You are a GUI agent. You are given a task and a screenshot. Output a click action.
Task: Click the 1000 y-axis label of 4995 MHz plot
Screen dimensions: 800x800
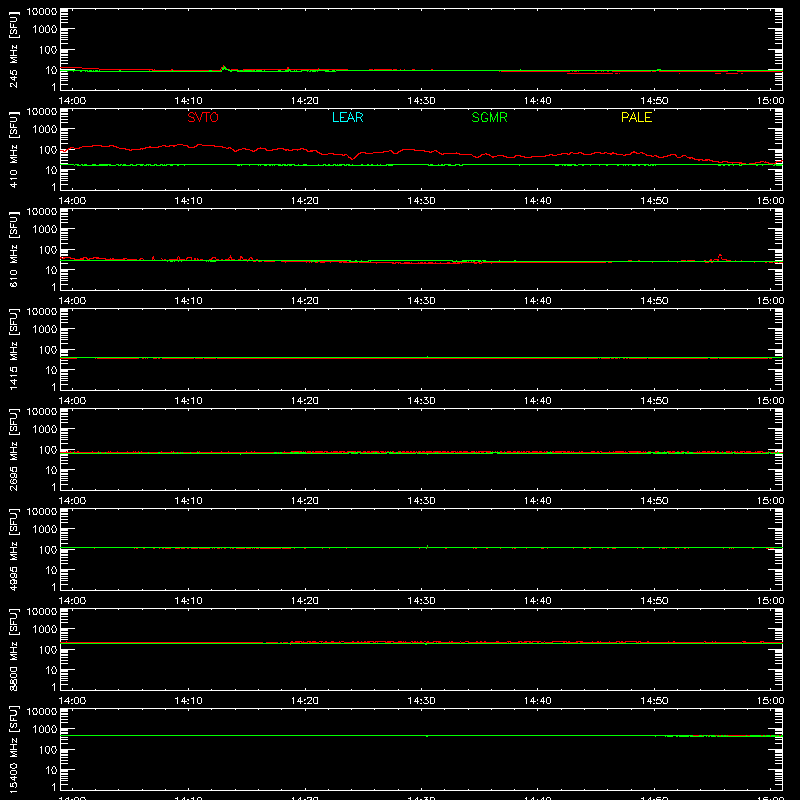[x=45, y=530]
